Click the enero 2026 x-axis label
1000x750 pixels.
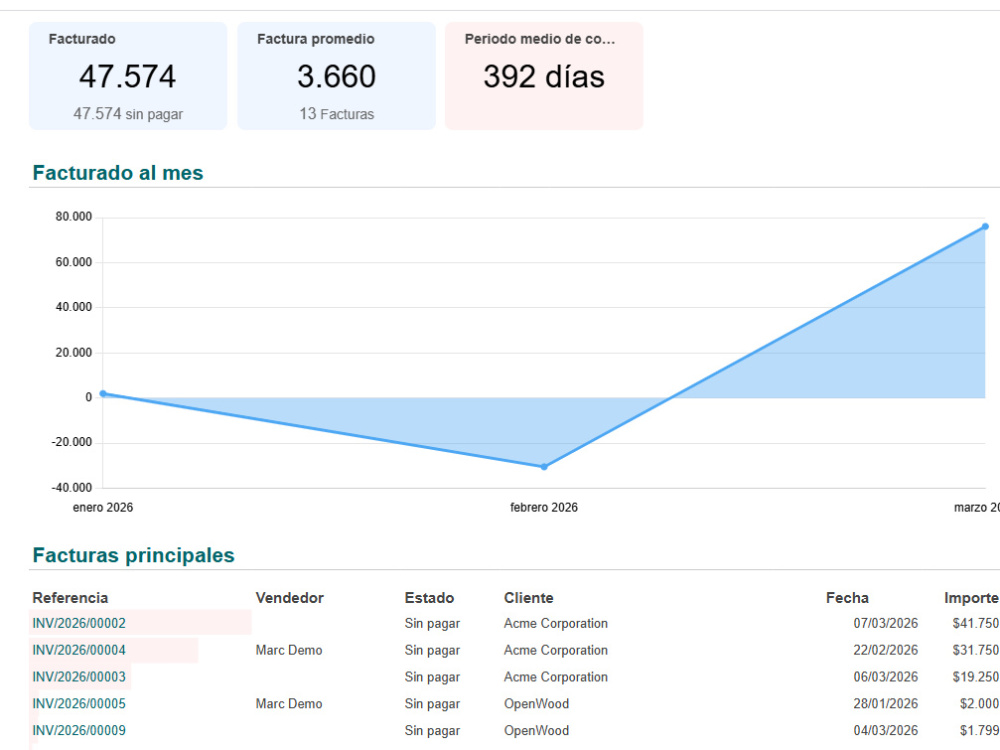tap(103, 508)
